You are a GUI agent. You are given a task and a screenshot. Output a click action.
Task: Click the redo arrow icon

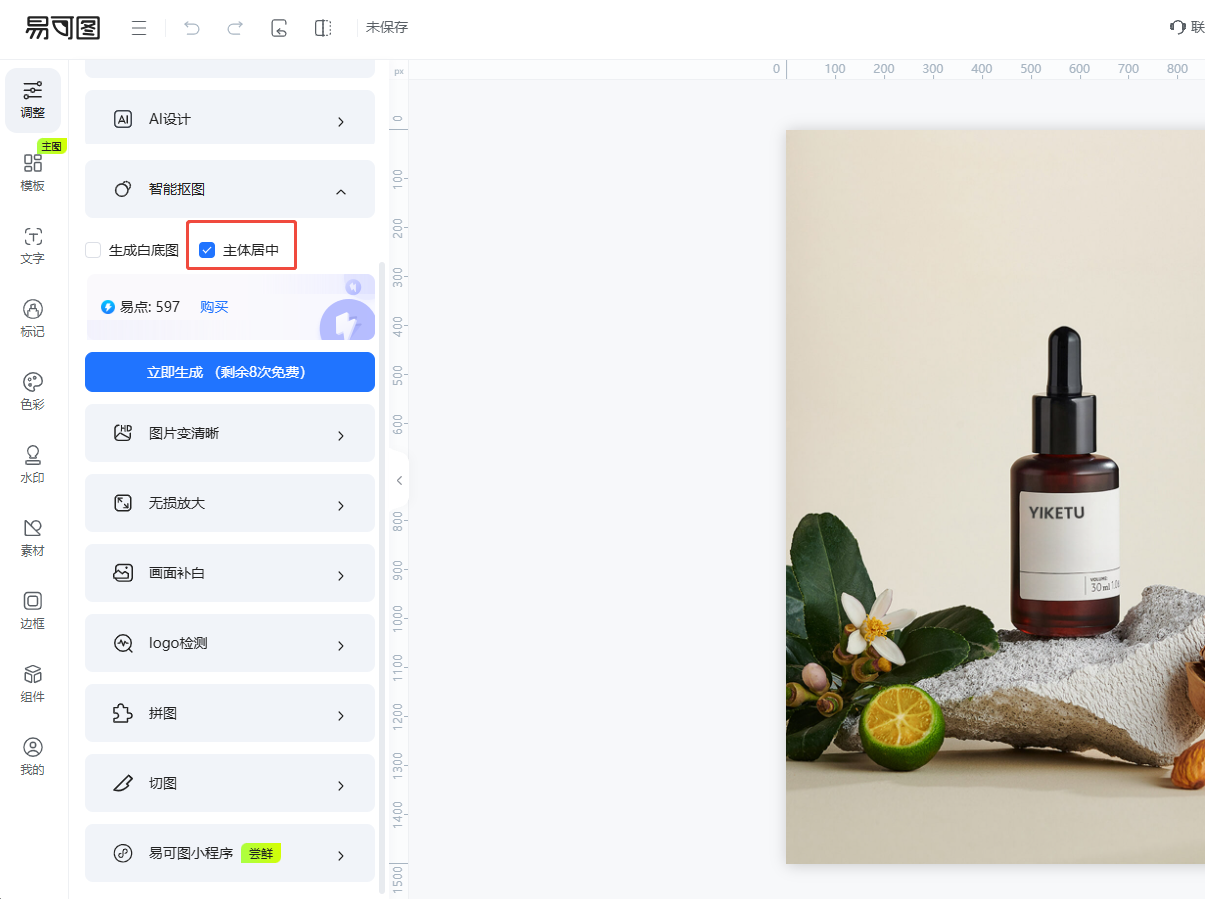(x=235, y=28)
